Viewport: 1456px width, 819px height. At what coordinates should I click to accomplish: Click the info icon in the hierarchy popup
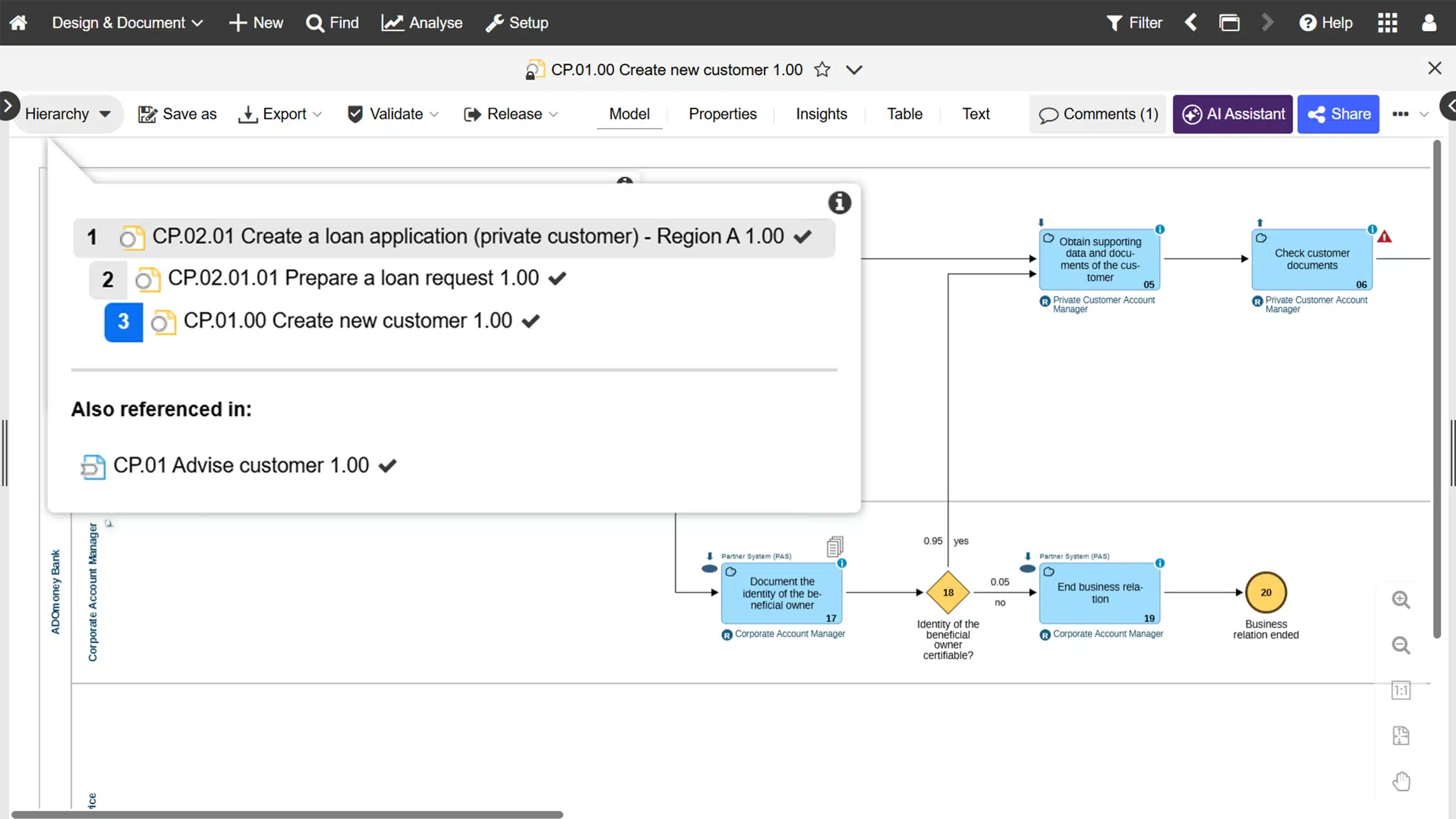point(839,202)
